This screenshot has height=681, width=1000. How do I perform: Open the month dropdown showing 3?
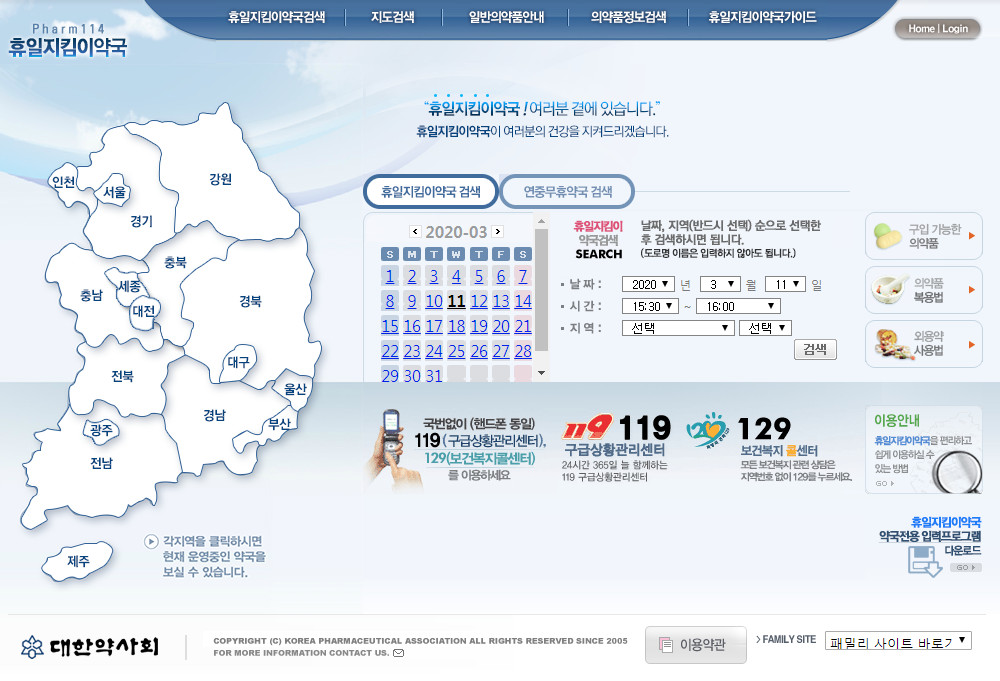coord(720,284)
